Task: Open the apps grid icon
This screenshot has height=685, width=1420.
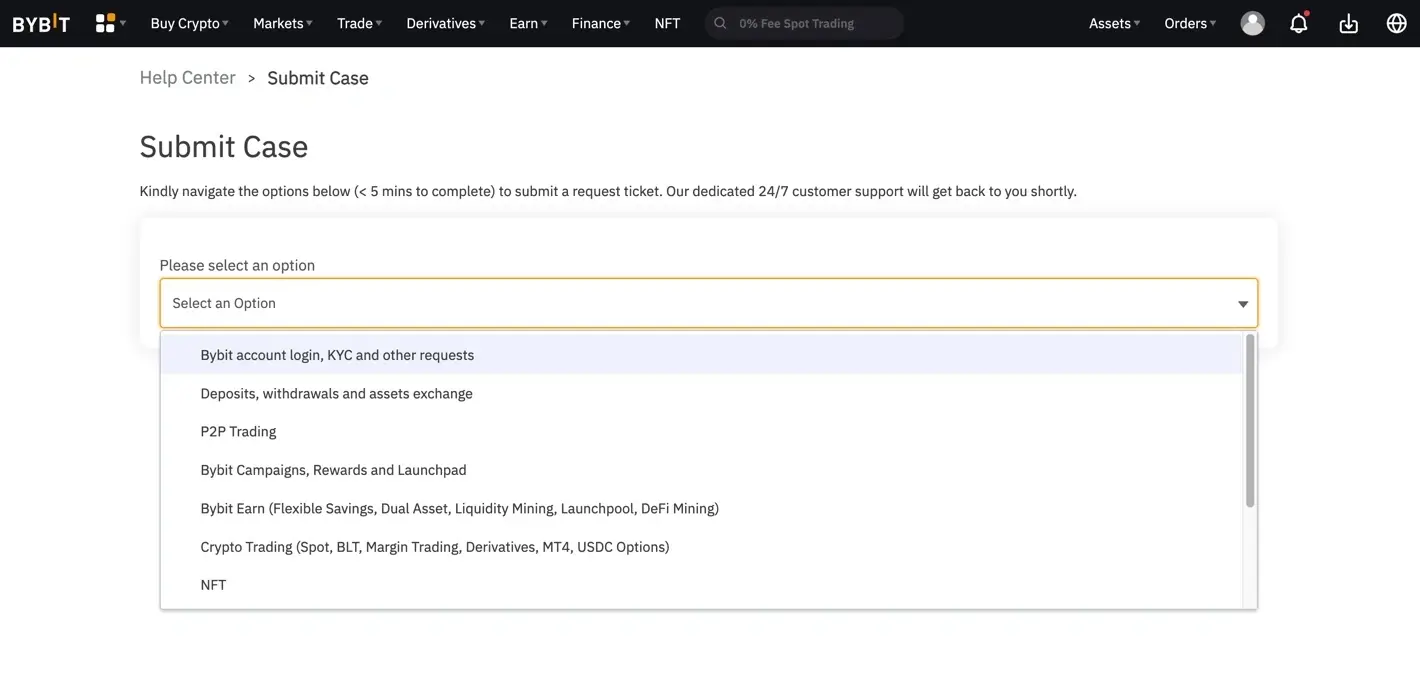Action: 105,23
